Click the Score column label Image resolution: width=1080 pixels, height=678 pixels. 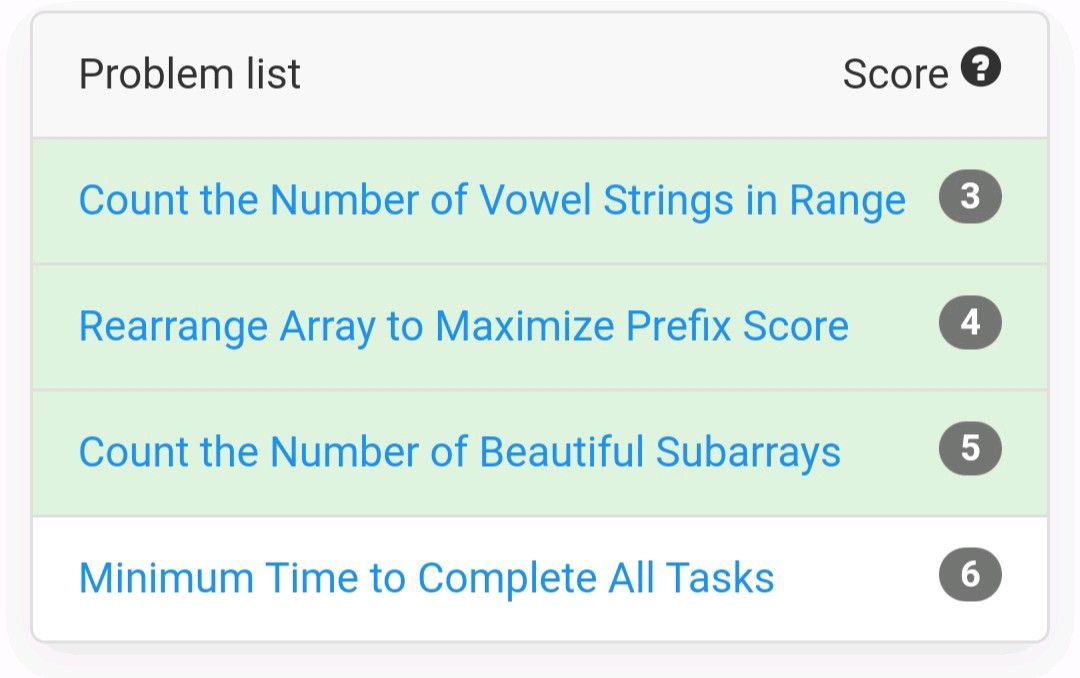point(895,74)
